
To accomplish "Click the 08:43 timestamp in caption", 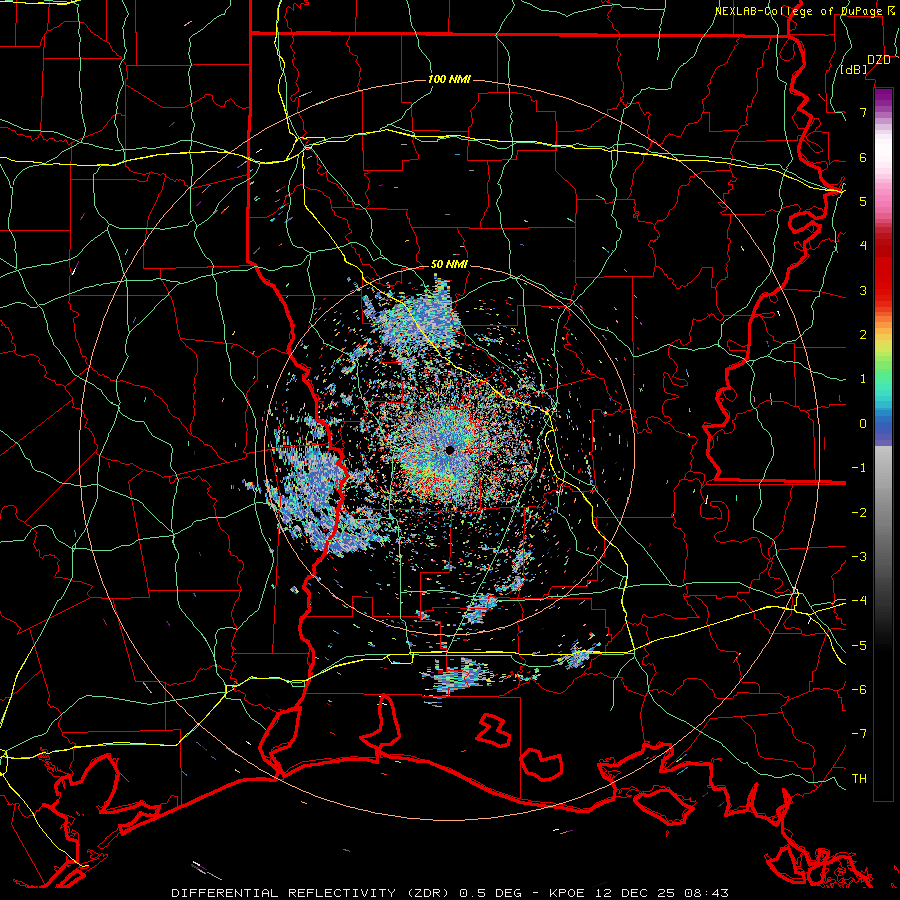I will [707, 893].
